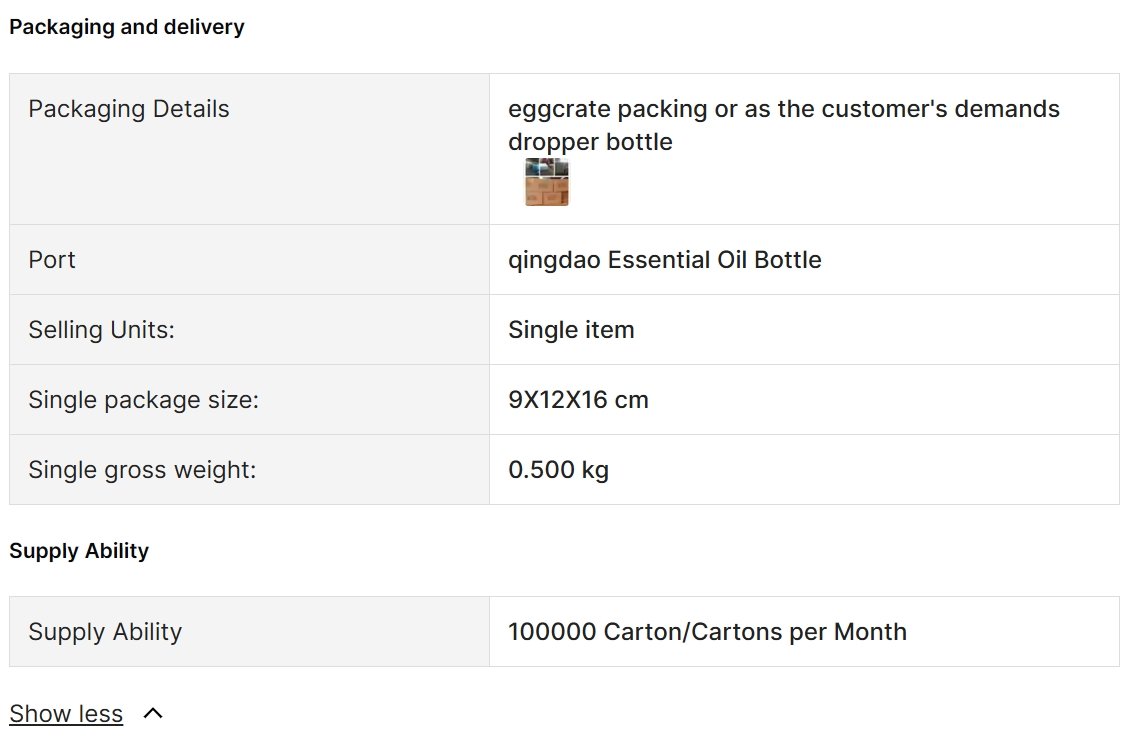This screenshot has height=744, width=1135.
Task: Select qingdao Essential Oil Bottle value
Action: pos(664,260)
